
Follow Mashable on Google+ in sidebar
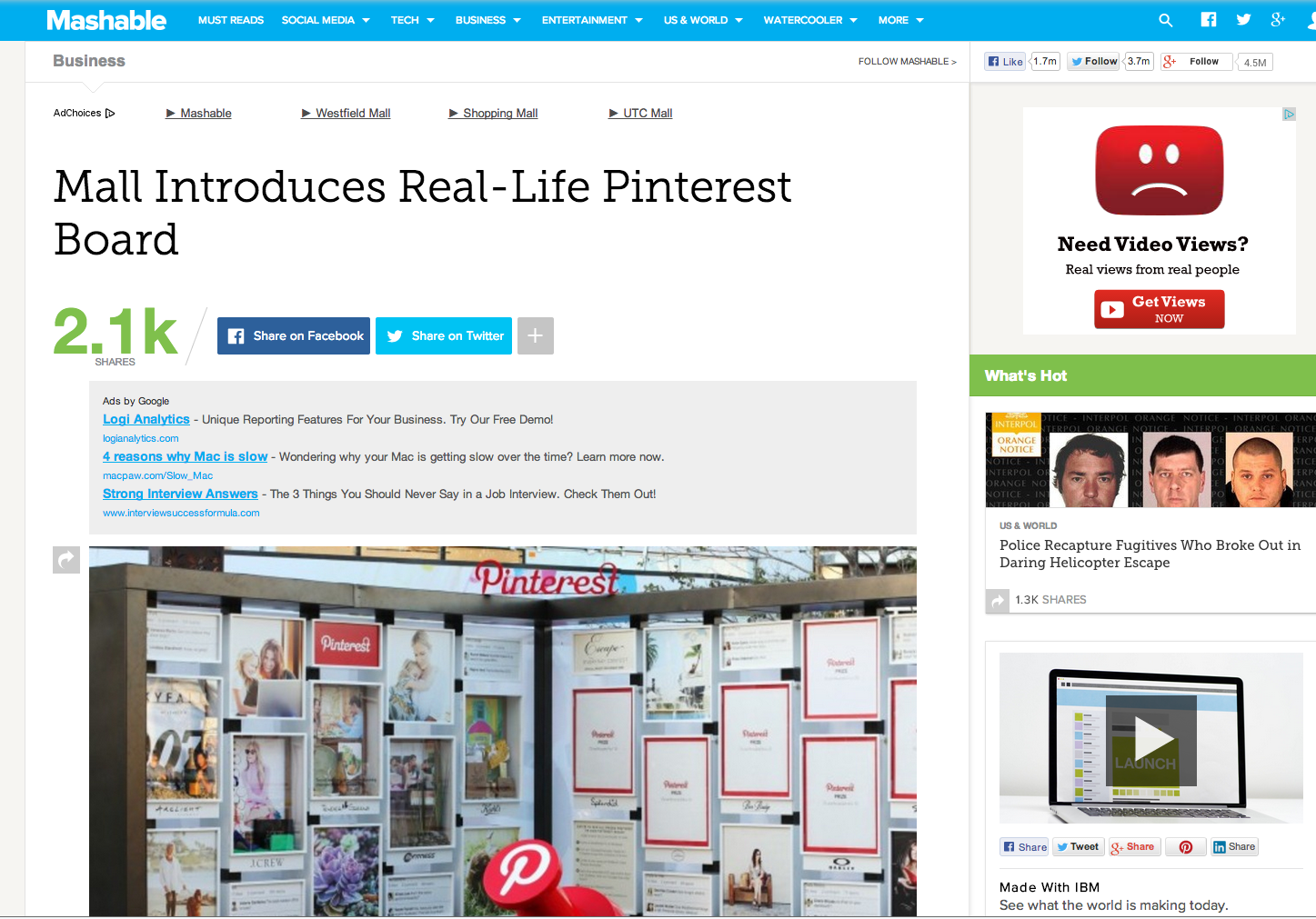click(1197, 62)
